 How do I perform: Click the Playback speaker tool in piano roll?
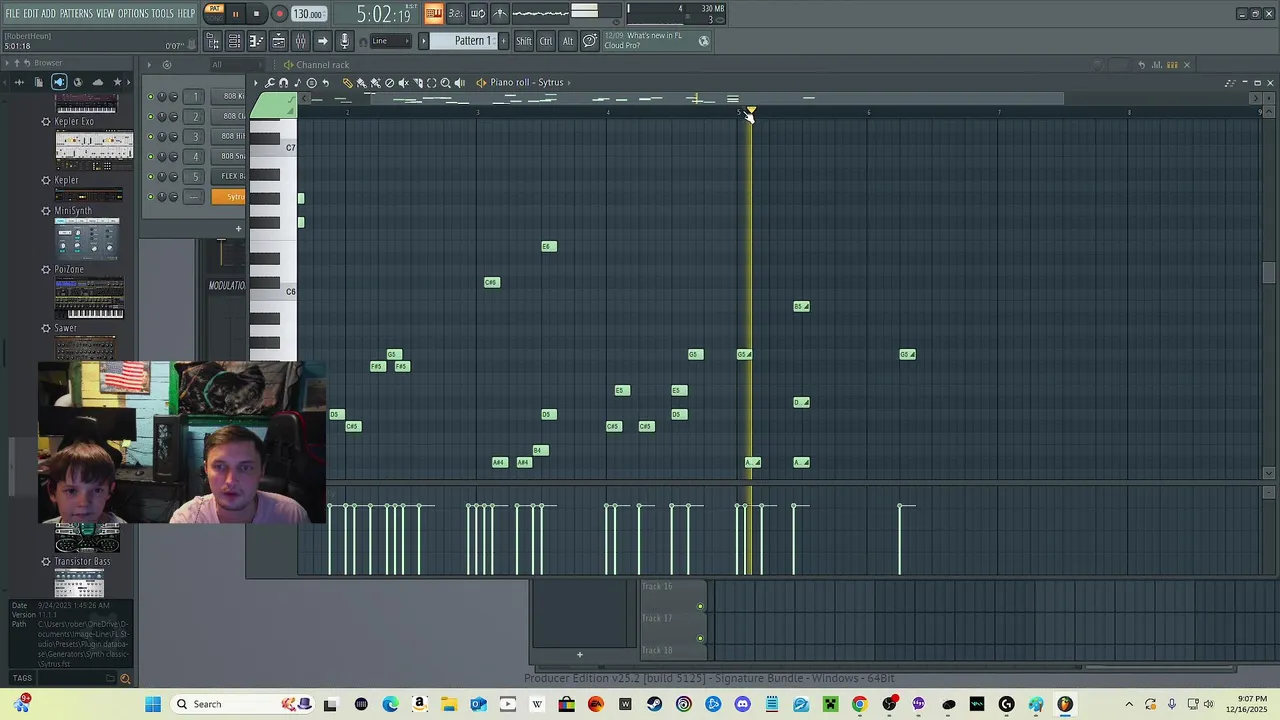tap(460, 83)
